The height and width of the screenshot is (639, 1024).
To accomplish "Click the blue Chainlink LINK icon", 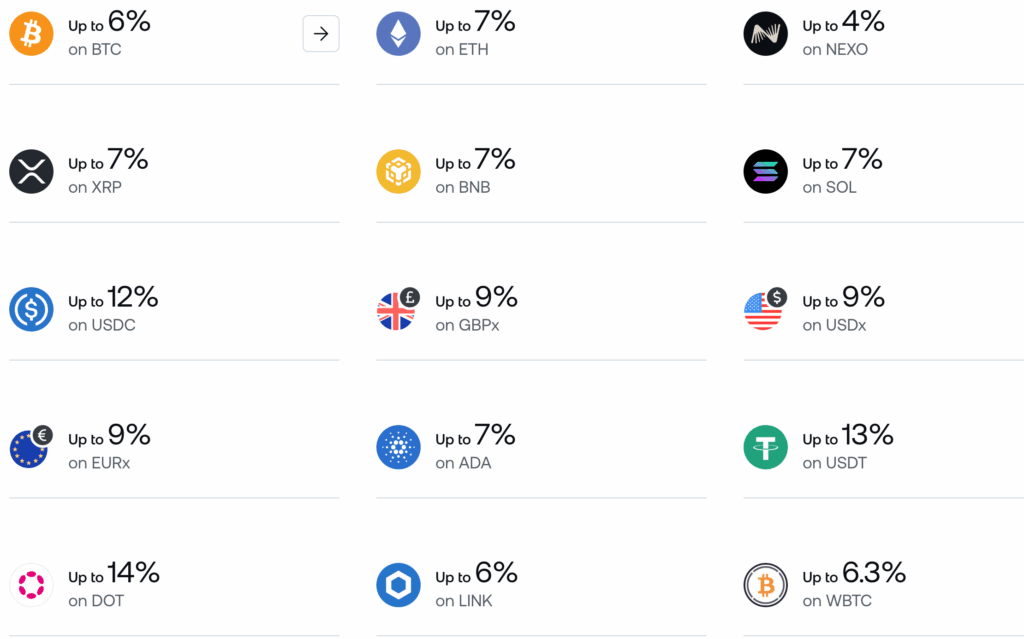I will coord(398,585).
